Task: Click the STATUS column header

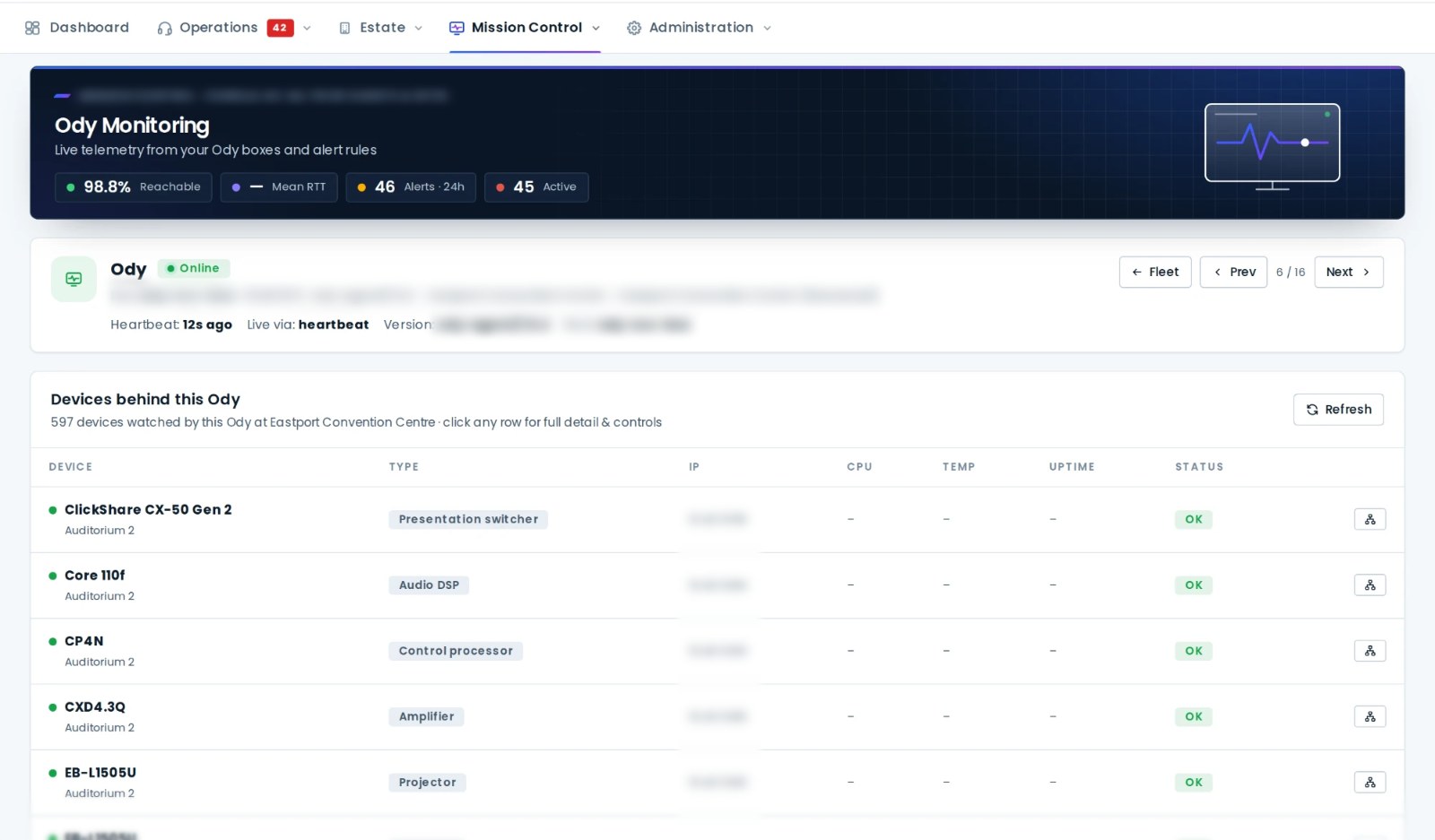Action: (x=1199, y=467)
